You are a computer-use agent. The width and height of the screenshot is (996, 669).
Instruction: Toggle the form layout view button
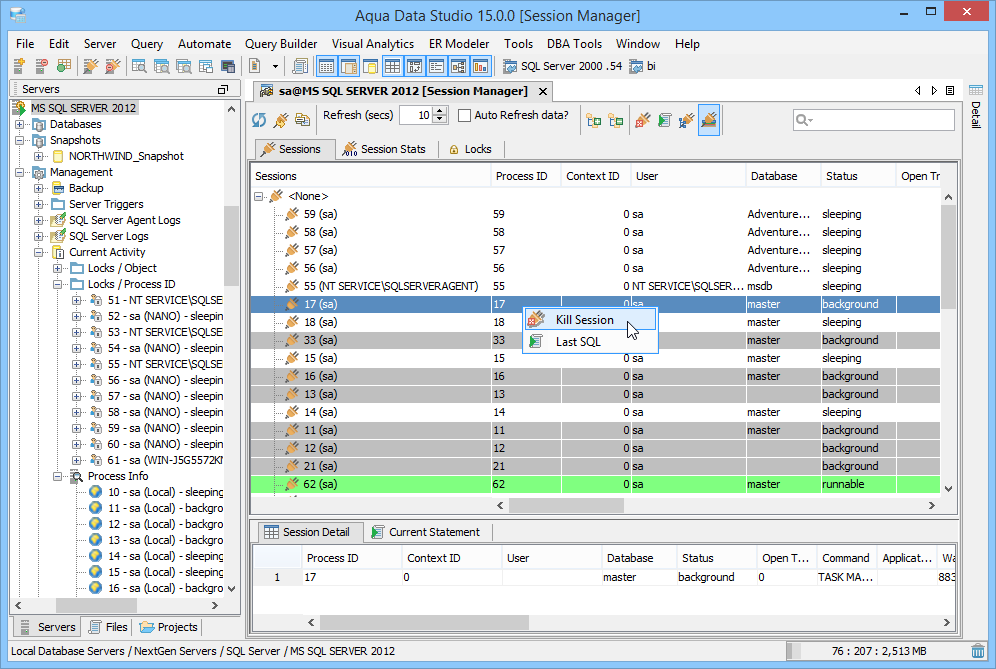tap(436, 66)
